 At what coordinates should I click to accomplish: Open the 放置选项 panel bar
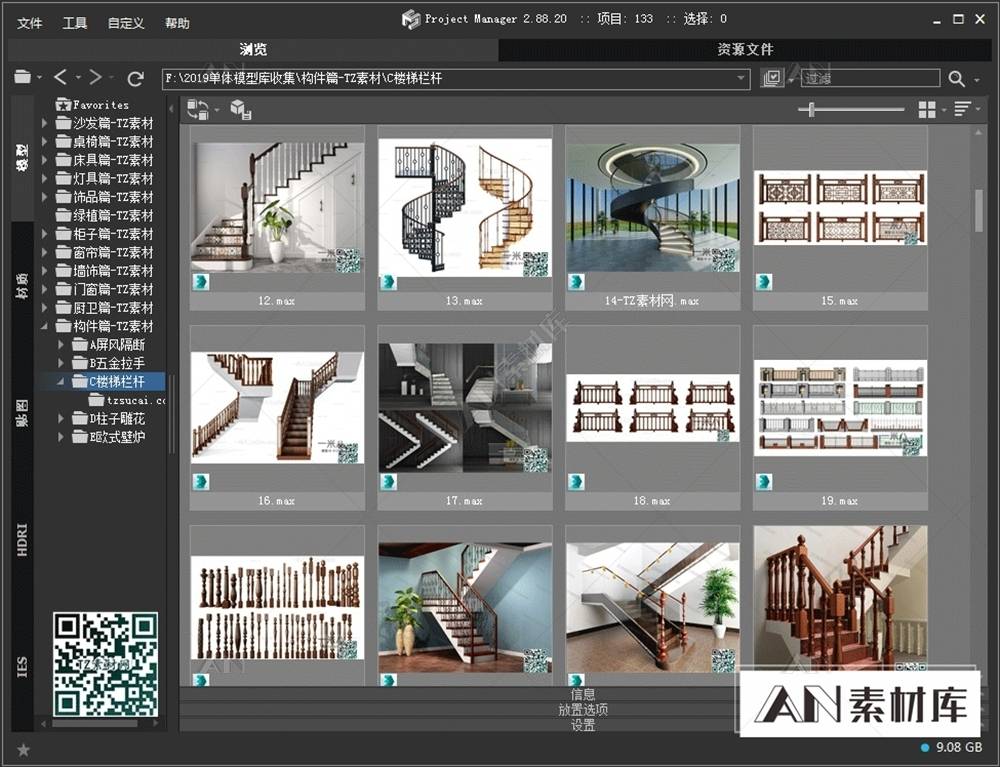(583, 710)
